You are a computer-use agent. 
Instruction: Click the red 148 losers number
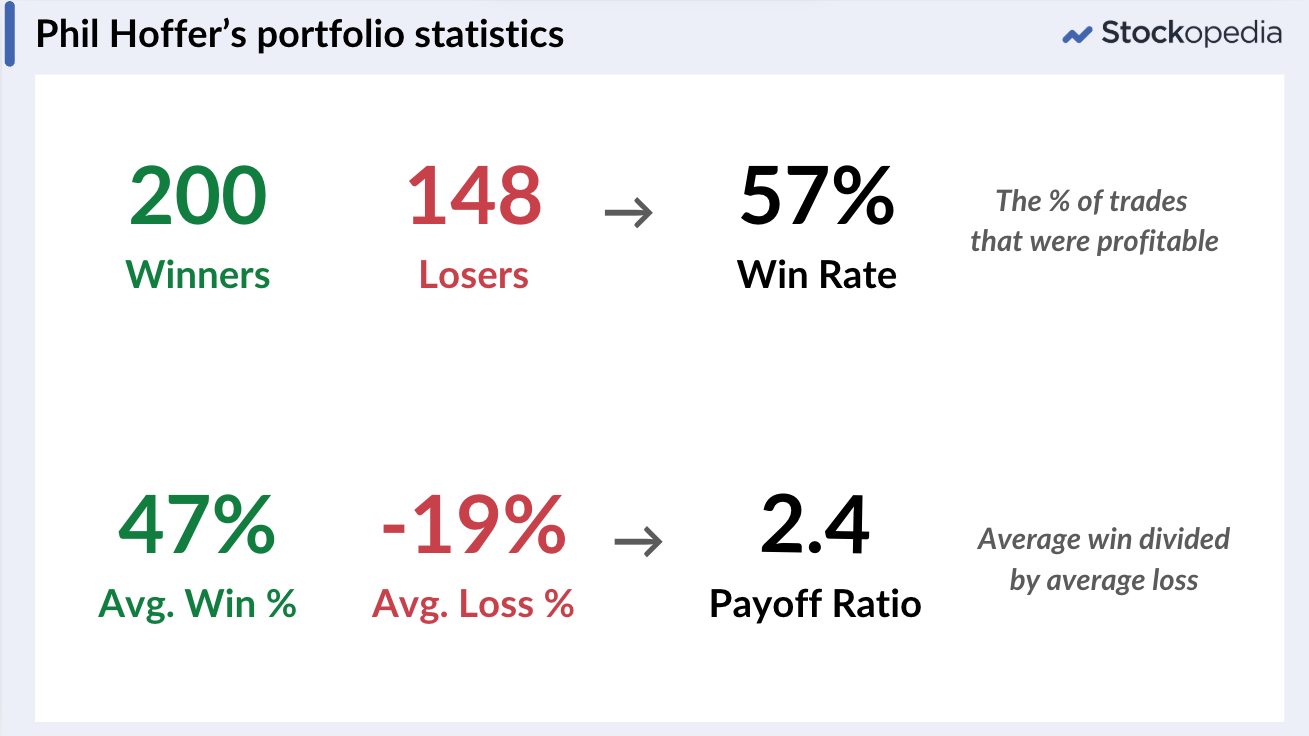coord(474,196)
